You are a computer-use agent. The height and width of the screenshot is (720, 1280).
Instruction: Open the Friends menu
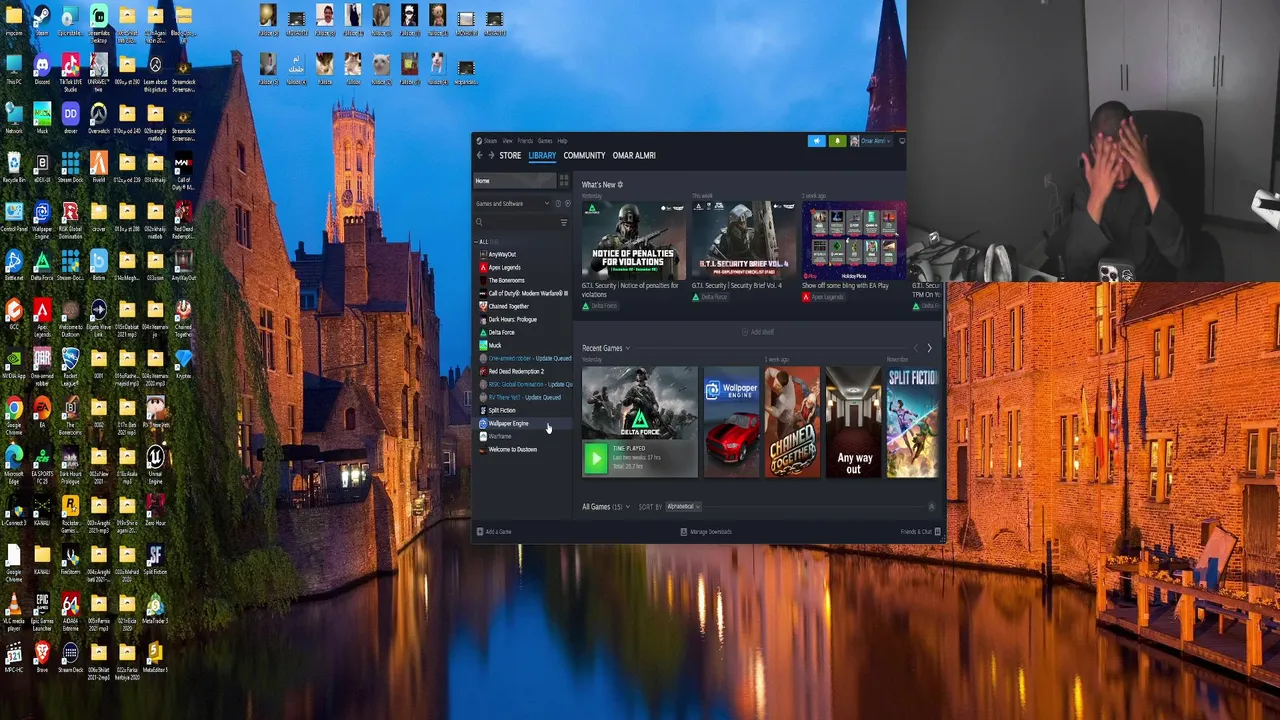[x=525, y=141]
